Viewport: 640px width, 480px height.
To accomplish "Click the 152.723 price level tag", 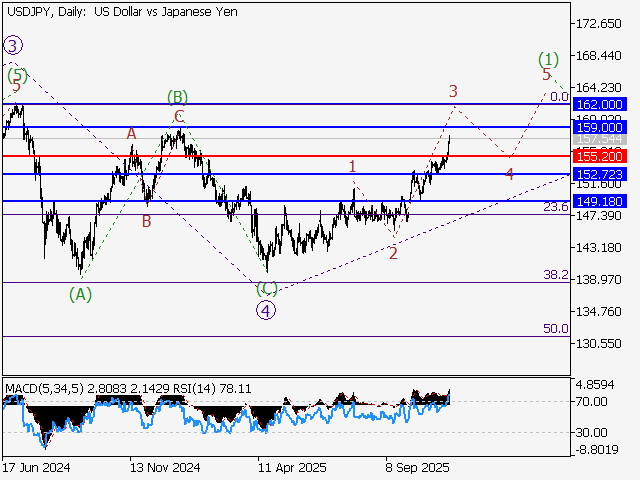I will pos(599,174).
